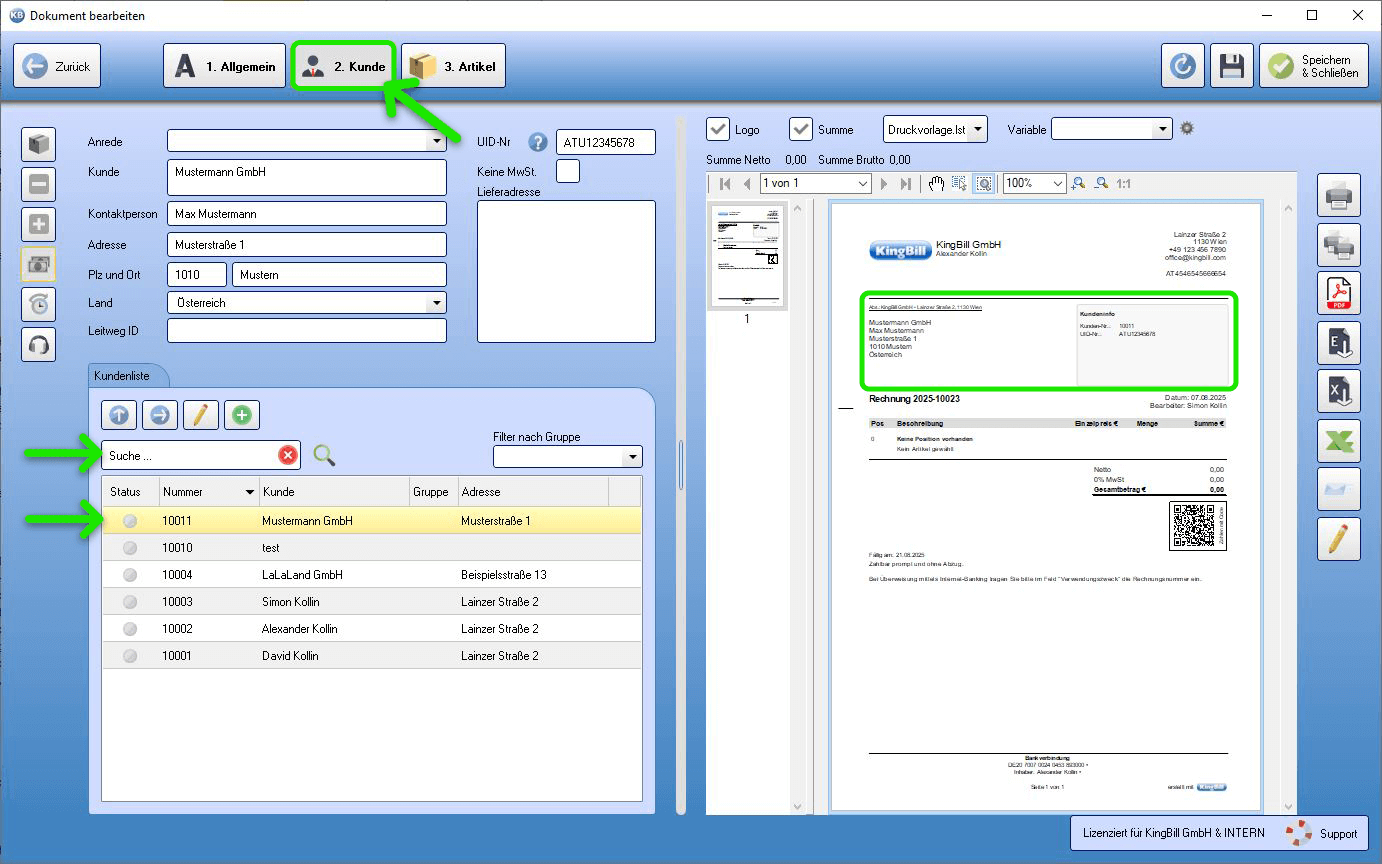Click the green plus add-customer button

pos(242,414)
